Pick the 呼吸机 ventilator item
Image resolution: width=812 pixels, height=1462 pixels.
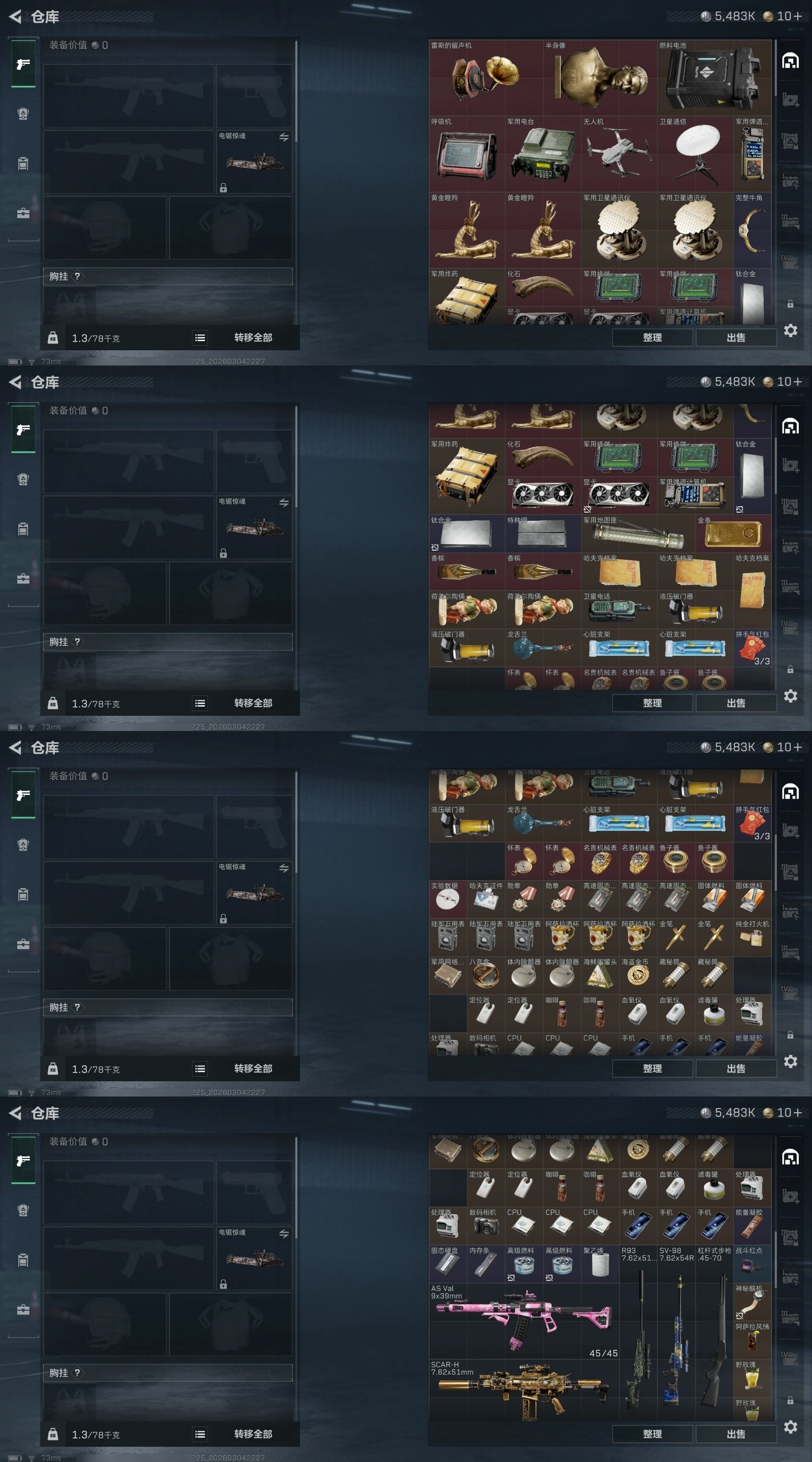click(x=467, y=154)
